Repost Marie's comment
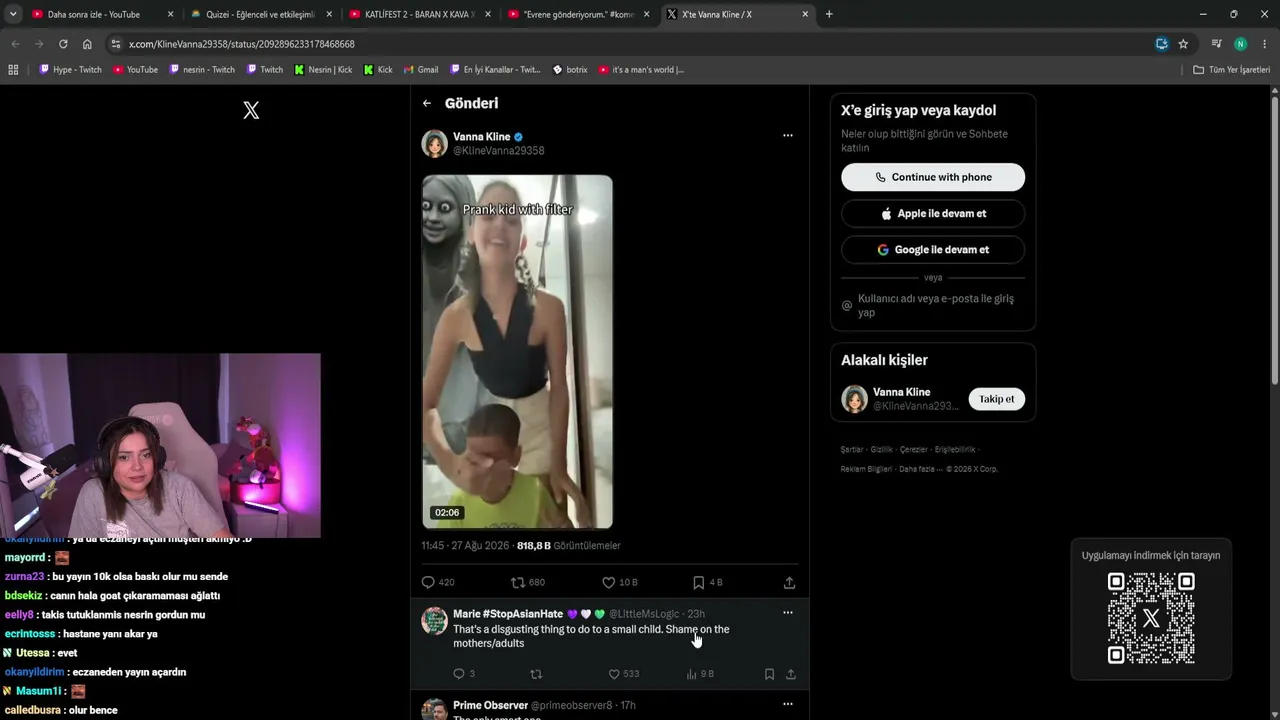The height and width of the screenshot is (720, 1280). click(x=536, y=674)
